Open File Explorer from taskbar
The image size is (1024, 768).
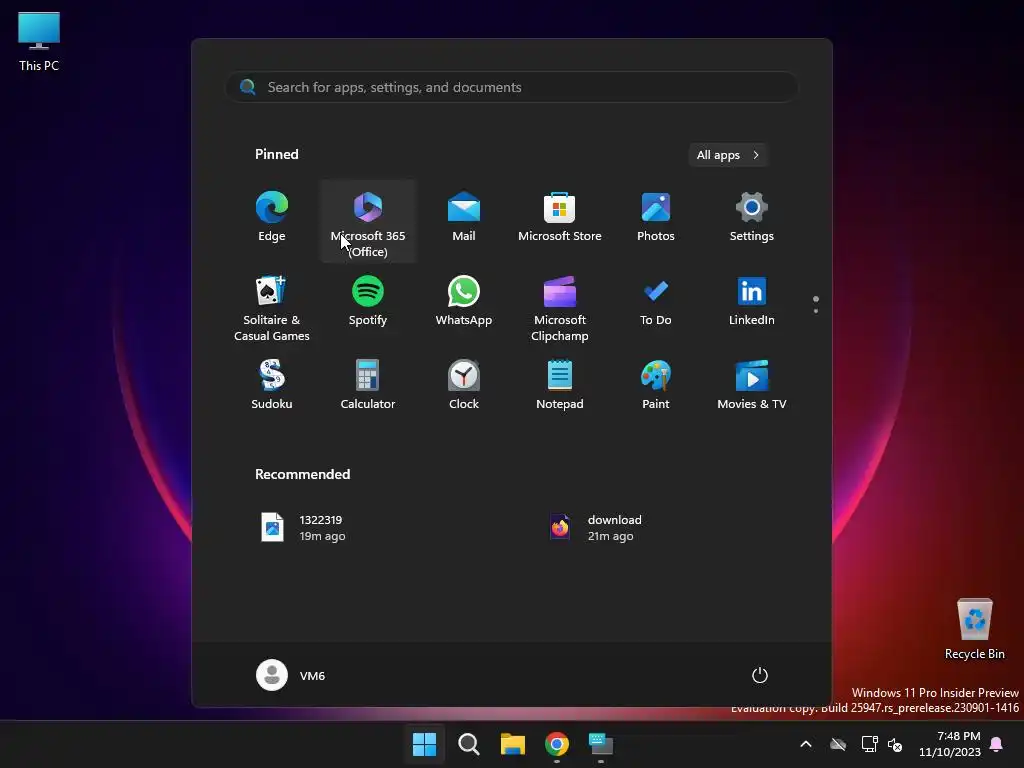tap(513, 744)
